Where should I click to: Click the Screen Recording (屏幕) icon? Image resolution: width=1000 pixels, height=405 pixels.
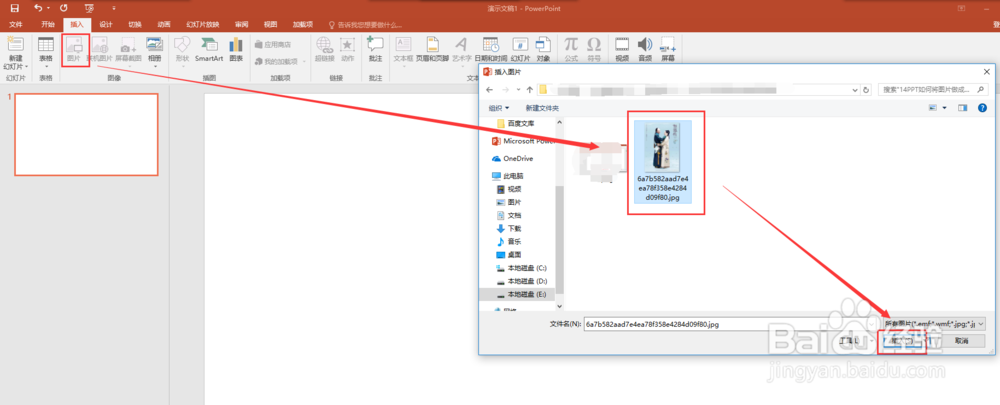point(668,50)
